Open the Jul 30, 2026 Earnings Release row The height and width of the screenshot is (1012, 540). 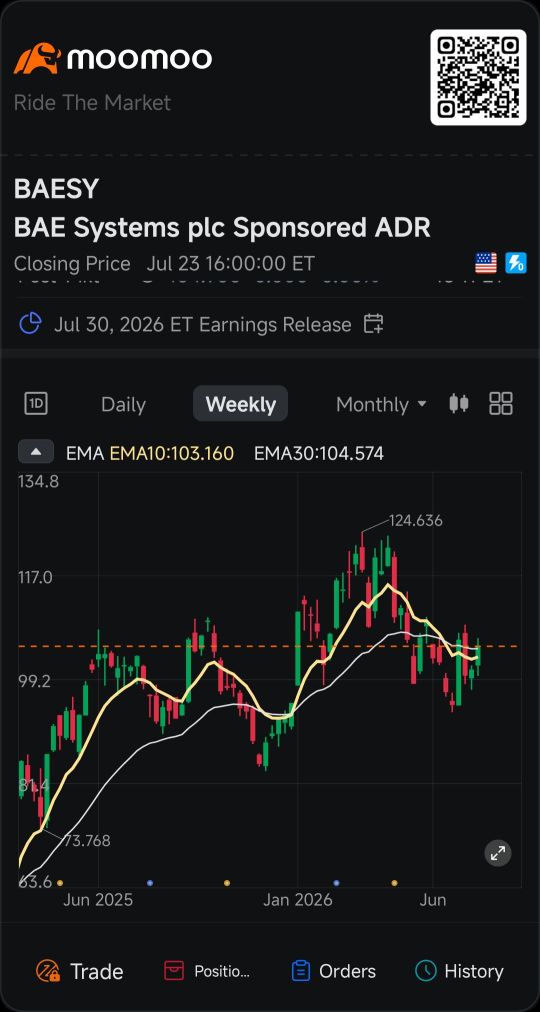pyautogui.click(x=270, y=323)
